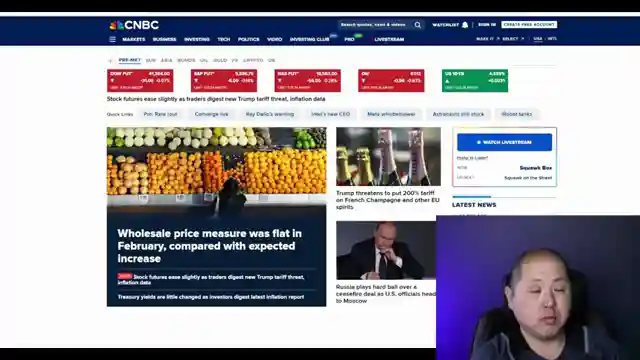Click Robot tanks quick link

516,114
